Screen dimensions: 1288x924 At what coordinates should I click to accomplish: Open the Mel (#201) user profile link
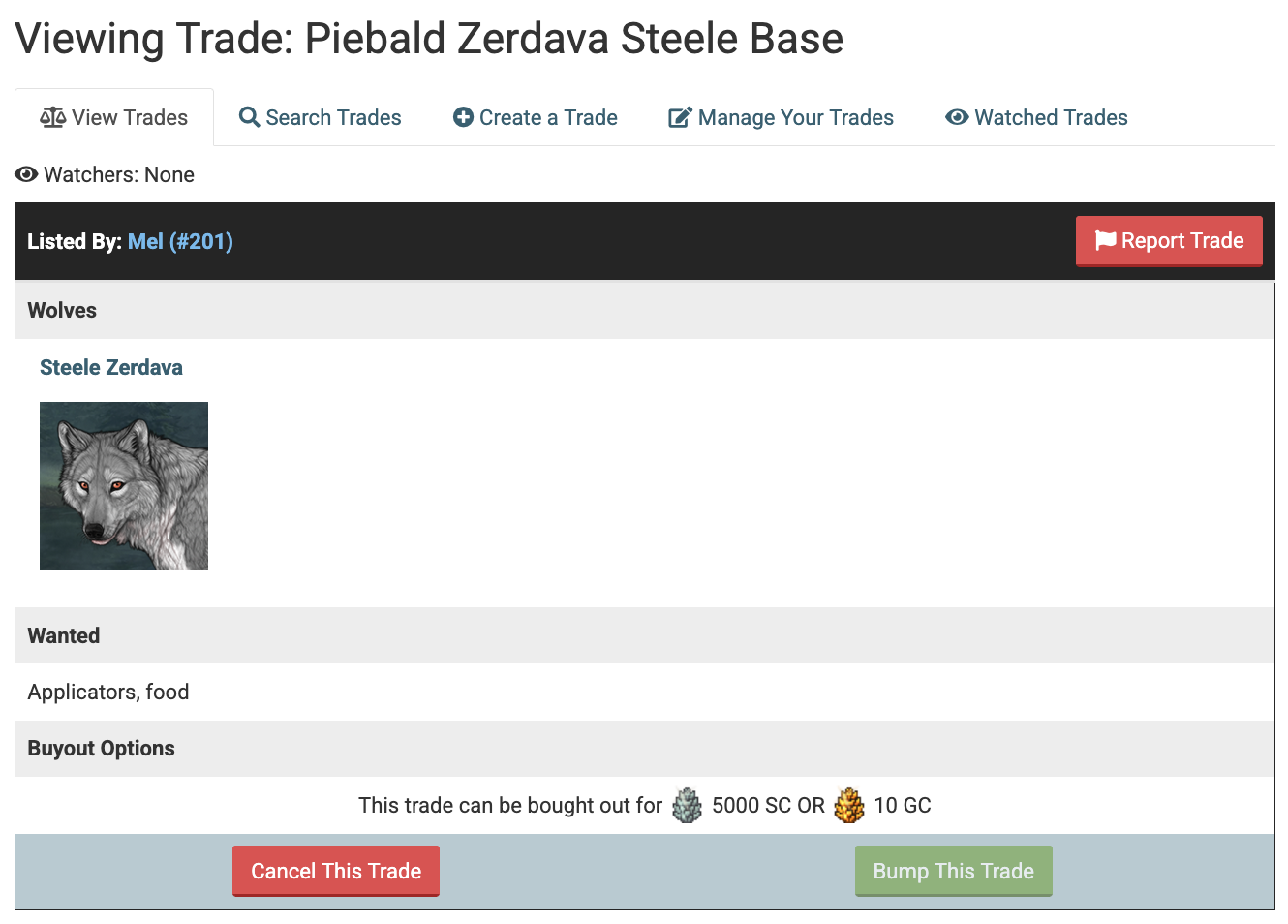tap(180, 241)
